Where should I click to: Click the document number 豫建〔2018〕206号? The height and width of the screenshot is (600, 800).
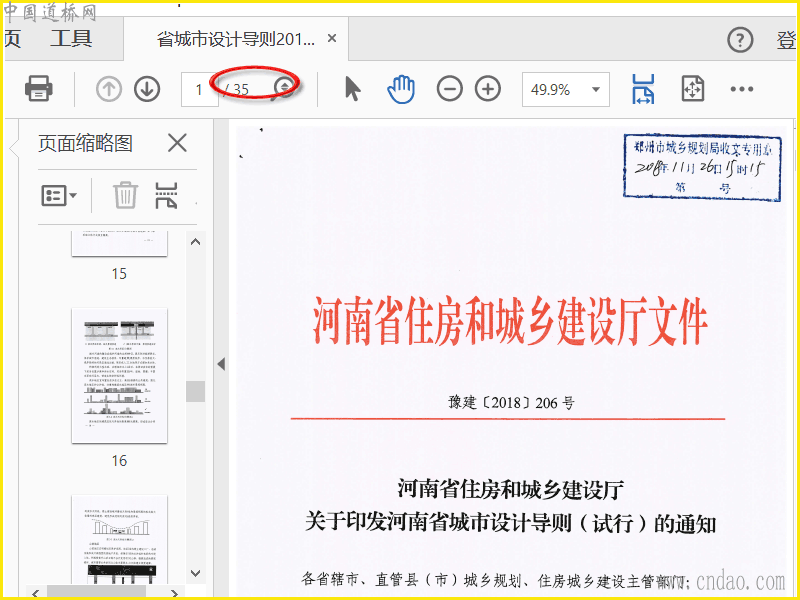511,403
